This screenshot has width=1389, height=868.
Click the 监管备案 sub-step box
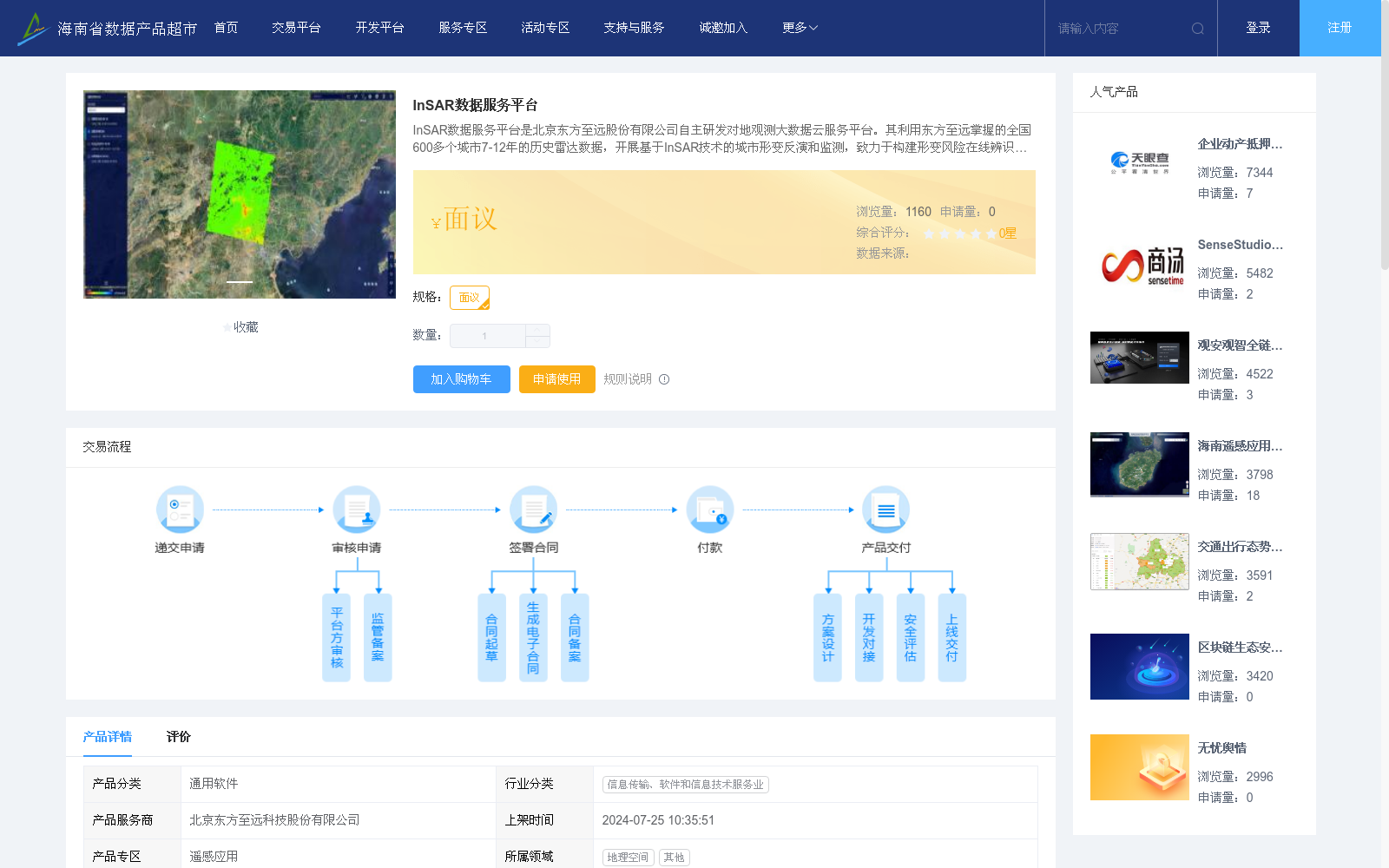point(378,638)
